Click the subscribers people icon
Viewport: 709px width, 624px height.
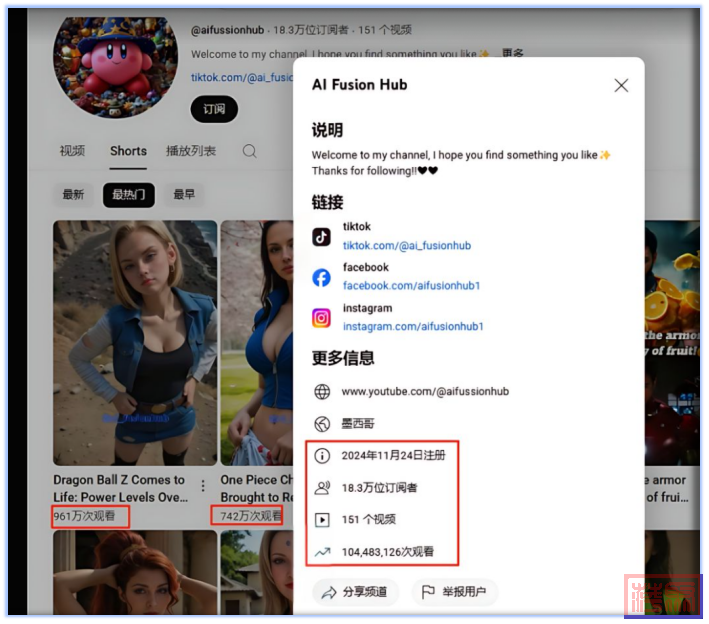[x=322, y=488]
